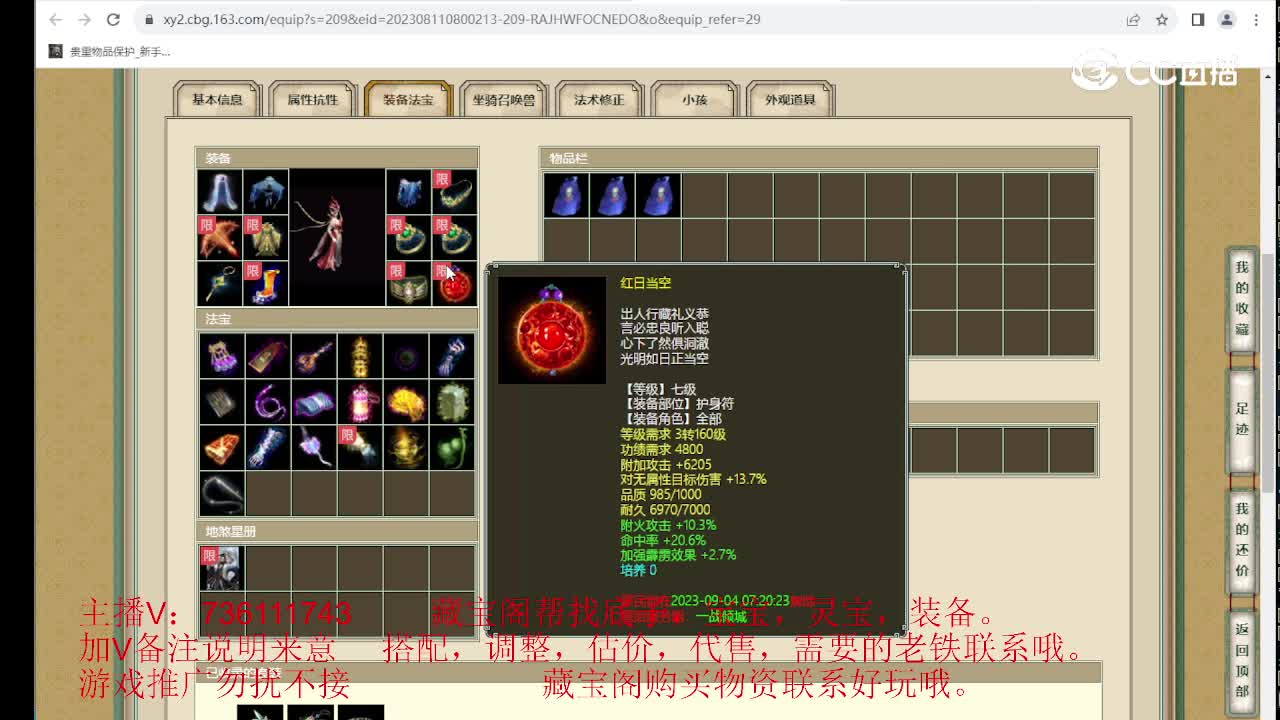Open the 基本信息 tab
The image size is (1280, 720).
click(217, 99)
